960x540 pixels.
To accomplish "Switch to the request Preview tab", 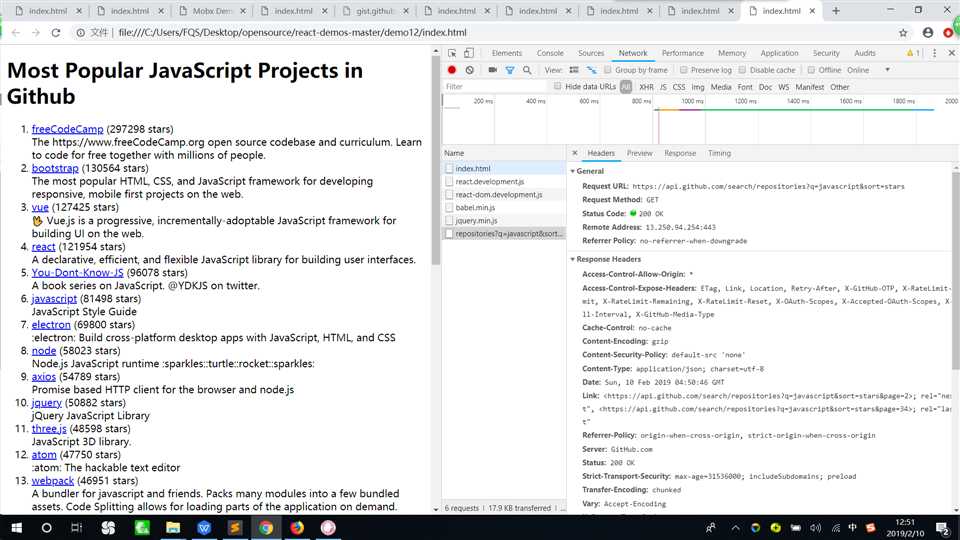I will click(x=639, y=153).
